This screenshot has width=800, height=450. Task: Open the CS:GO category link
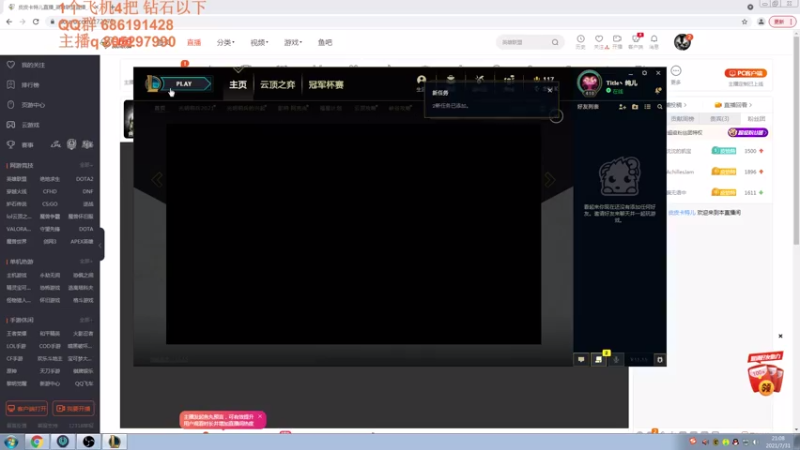pyautogui.click(x=50, y=204)
